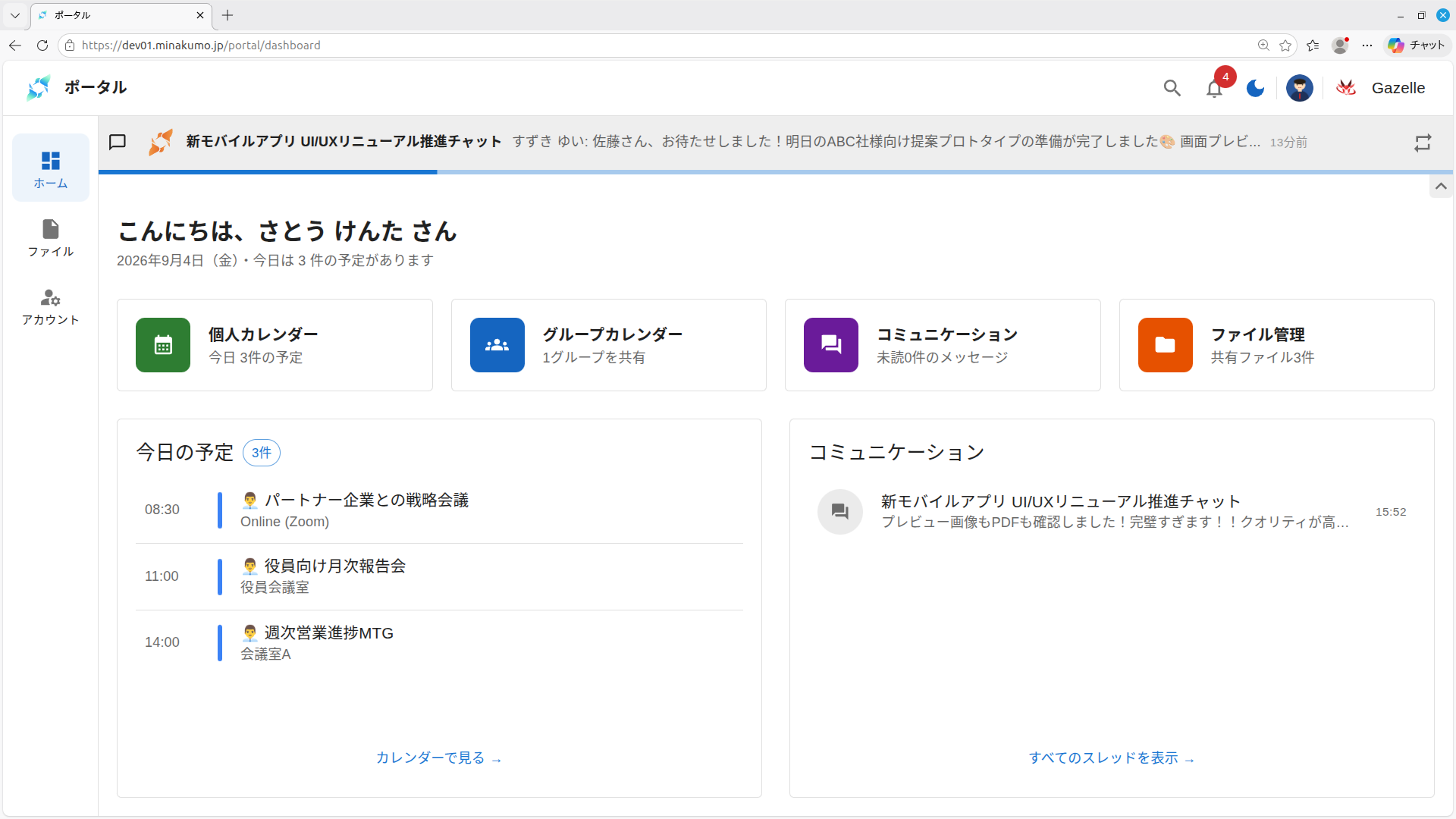Go back with the browser back arrow
The image size is (1456, 819).
(x=15, y=45)
